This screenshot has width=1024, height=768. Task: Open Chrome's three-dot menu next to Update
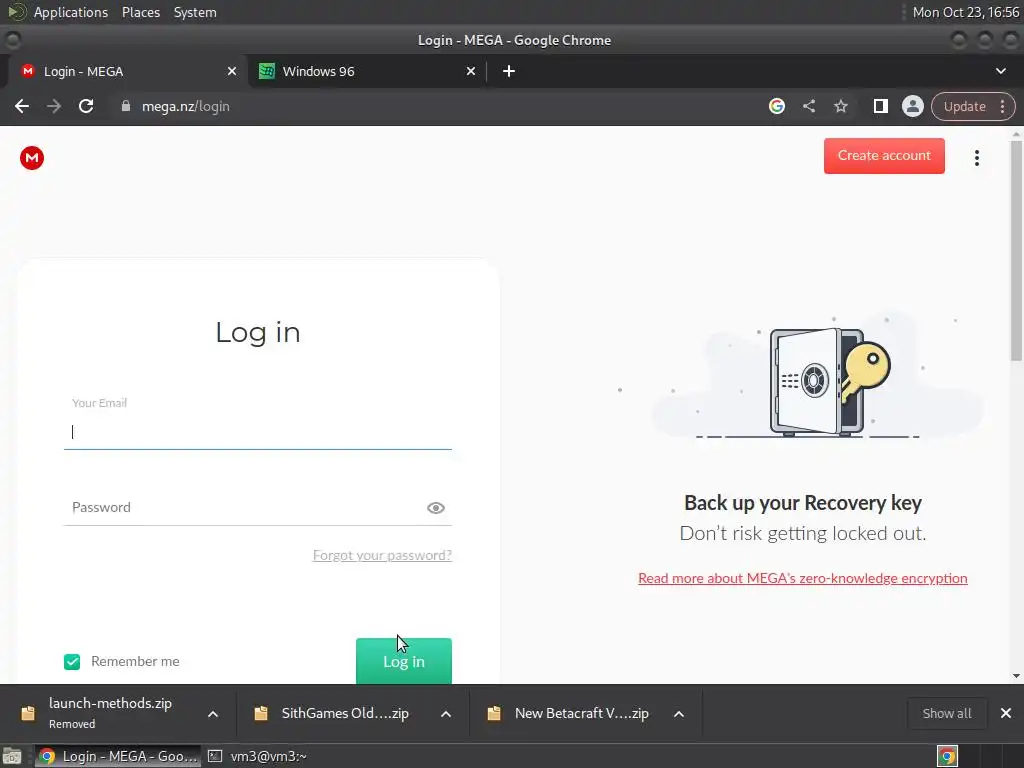click(x=1002, y=106)
